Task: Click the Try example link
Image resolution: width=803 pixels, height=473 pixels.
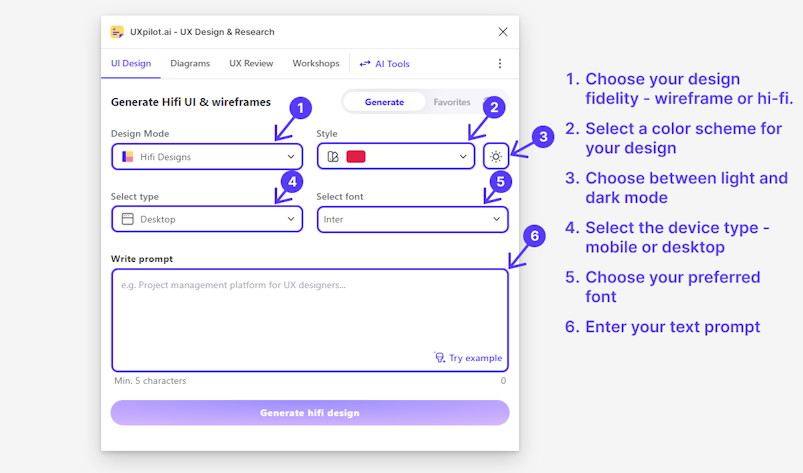Action: click(468, 357)
